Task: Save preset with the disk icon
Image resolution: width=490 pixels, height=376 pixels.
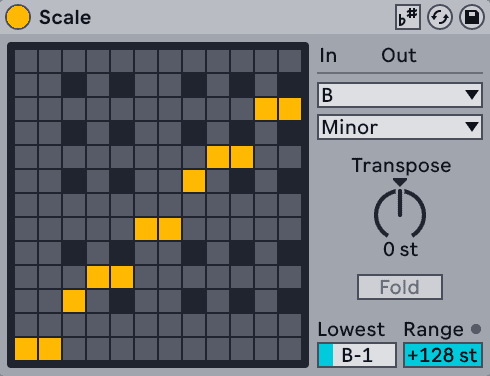Action: click(472, 17)
